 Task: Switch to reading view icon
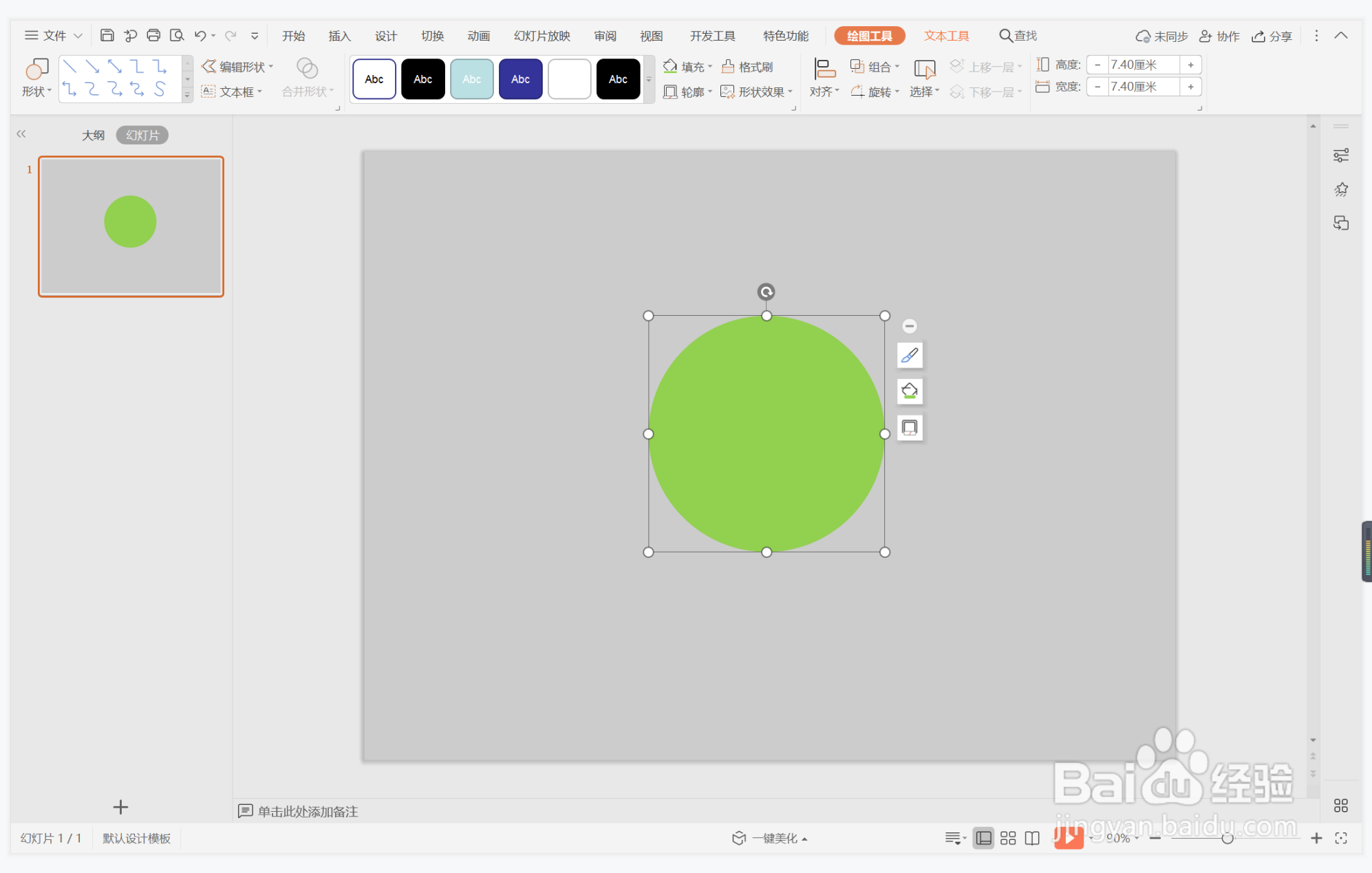(x=1032, y=838)
